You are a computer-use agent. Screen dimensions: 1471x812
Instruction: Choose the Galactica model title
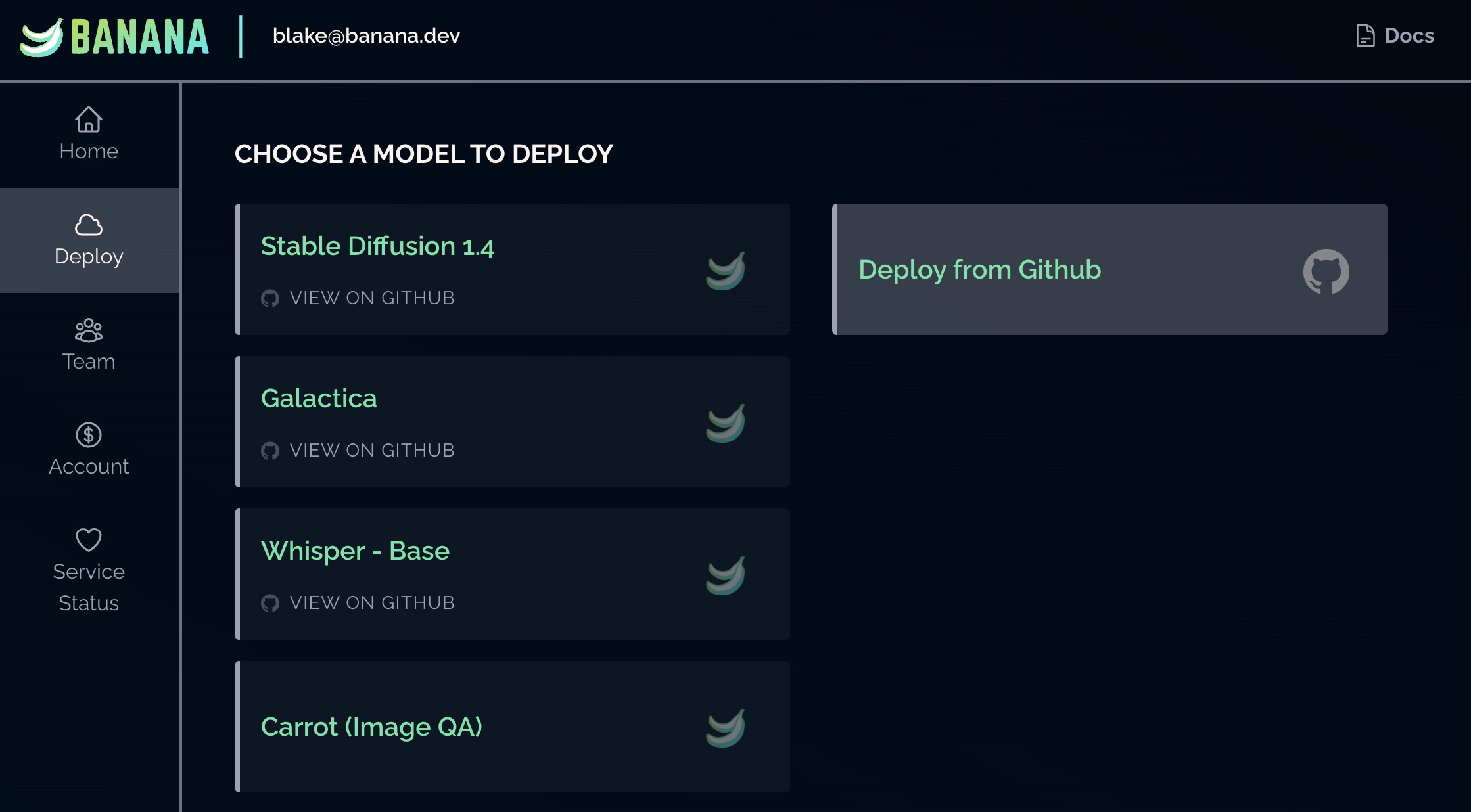pyautogui.click(x=319, y=399)
